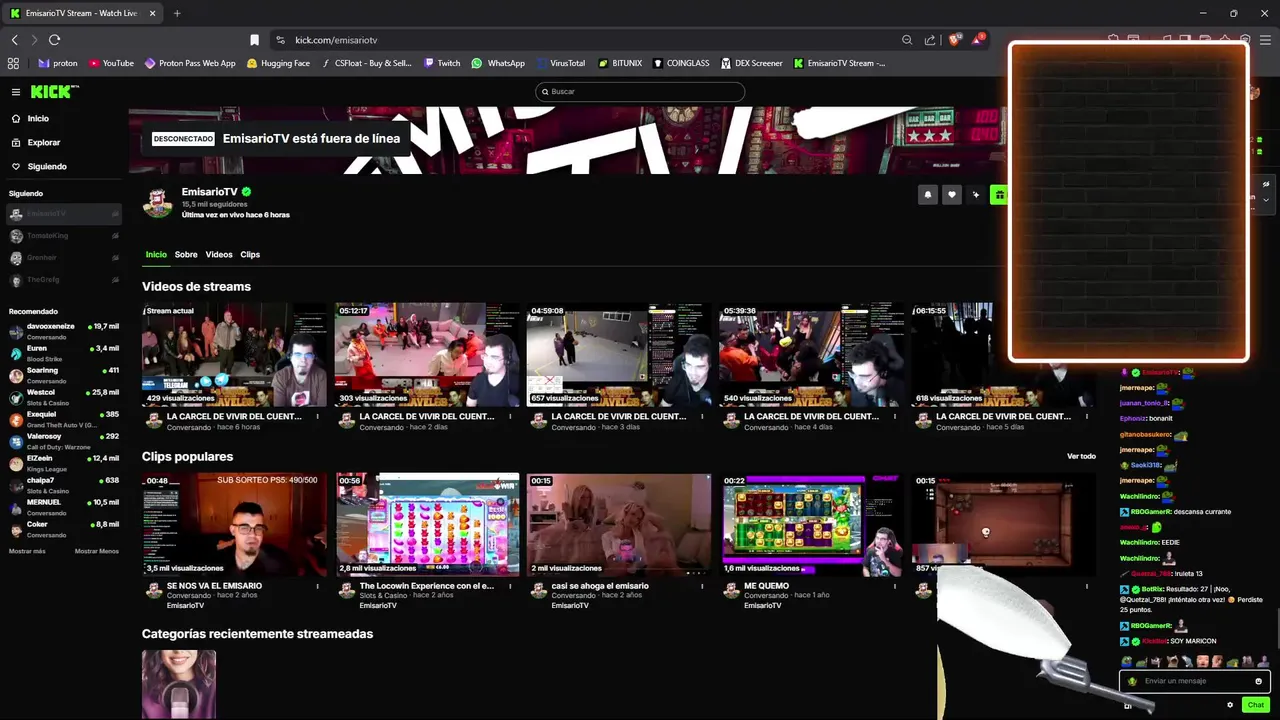This screenshot has height=720, width=1280.
Task: Open 'casi se ahoga el emisario' clip title
Action: 600,586
